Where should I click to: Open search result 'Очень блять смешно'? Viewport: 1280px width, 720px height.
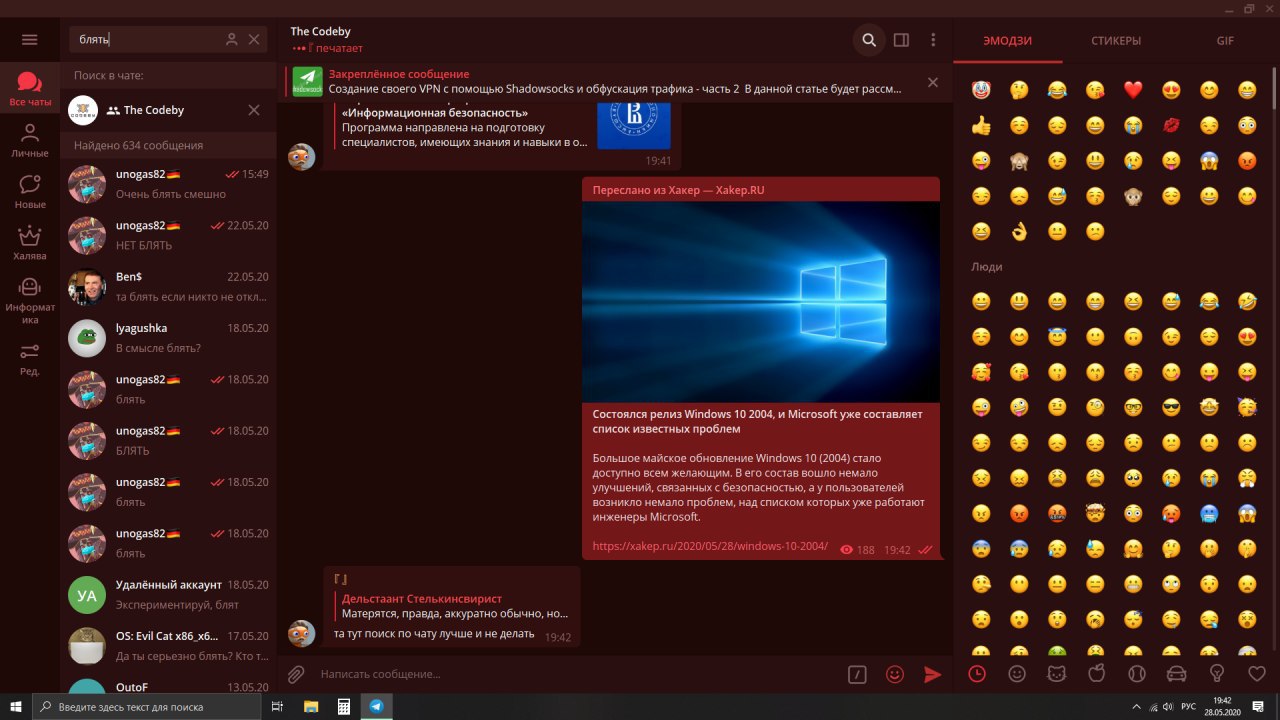[168, 184]
